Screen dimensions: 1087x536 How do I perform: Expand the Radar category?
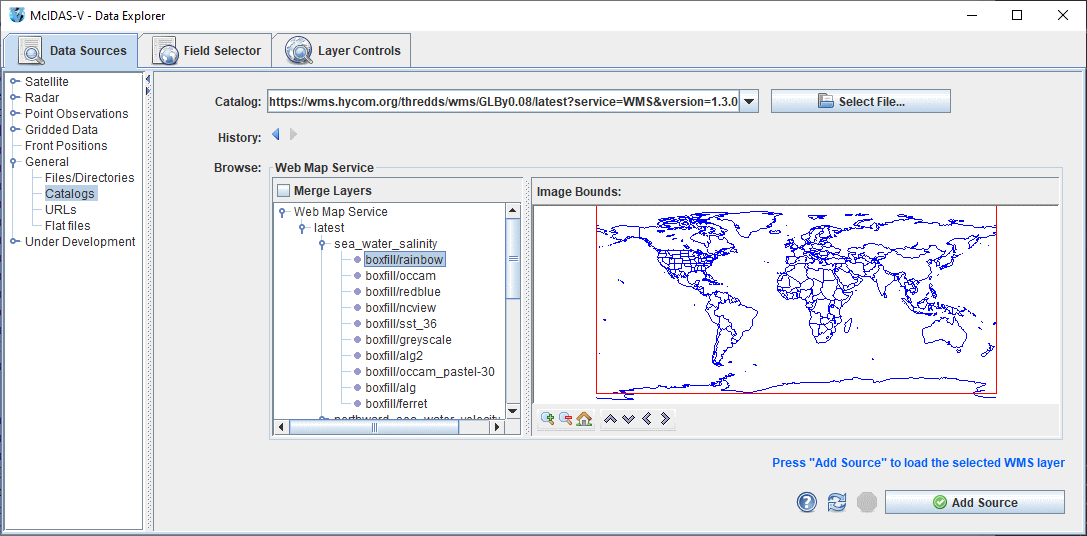tap(15, 98)
